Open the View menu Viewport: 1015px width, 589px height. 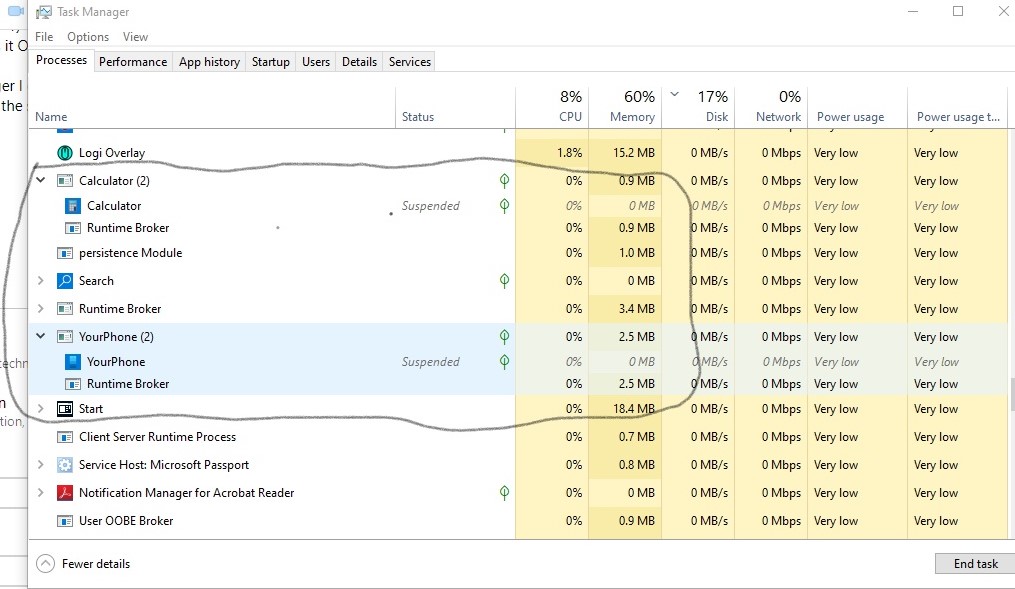[135, 37]
